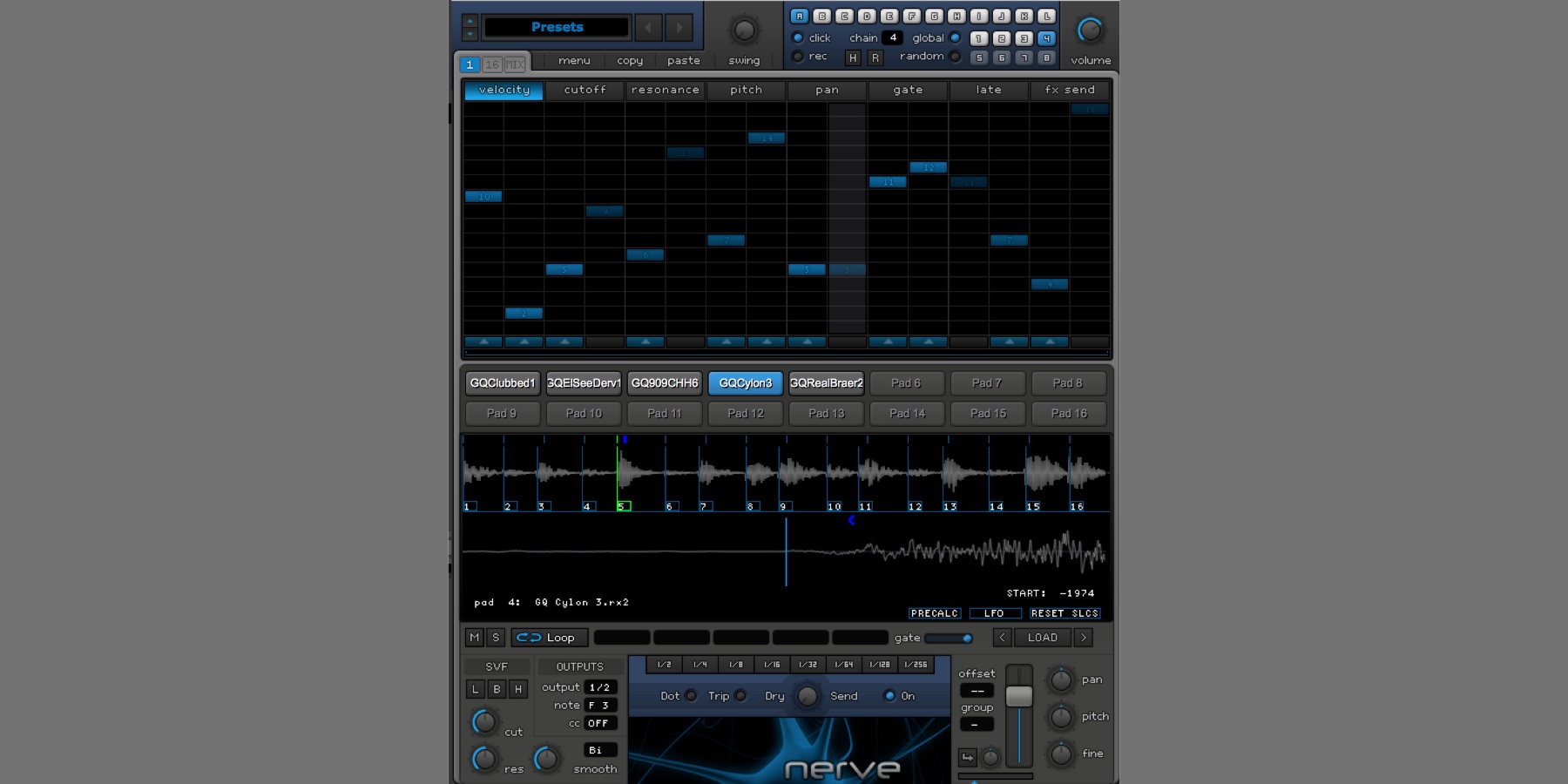Solo the pad with S button
Image resolution: width=1568 pixels, height=784 pixels.
[496, 638]
